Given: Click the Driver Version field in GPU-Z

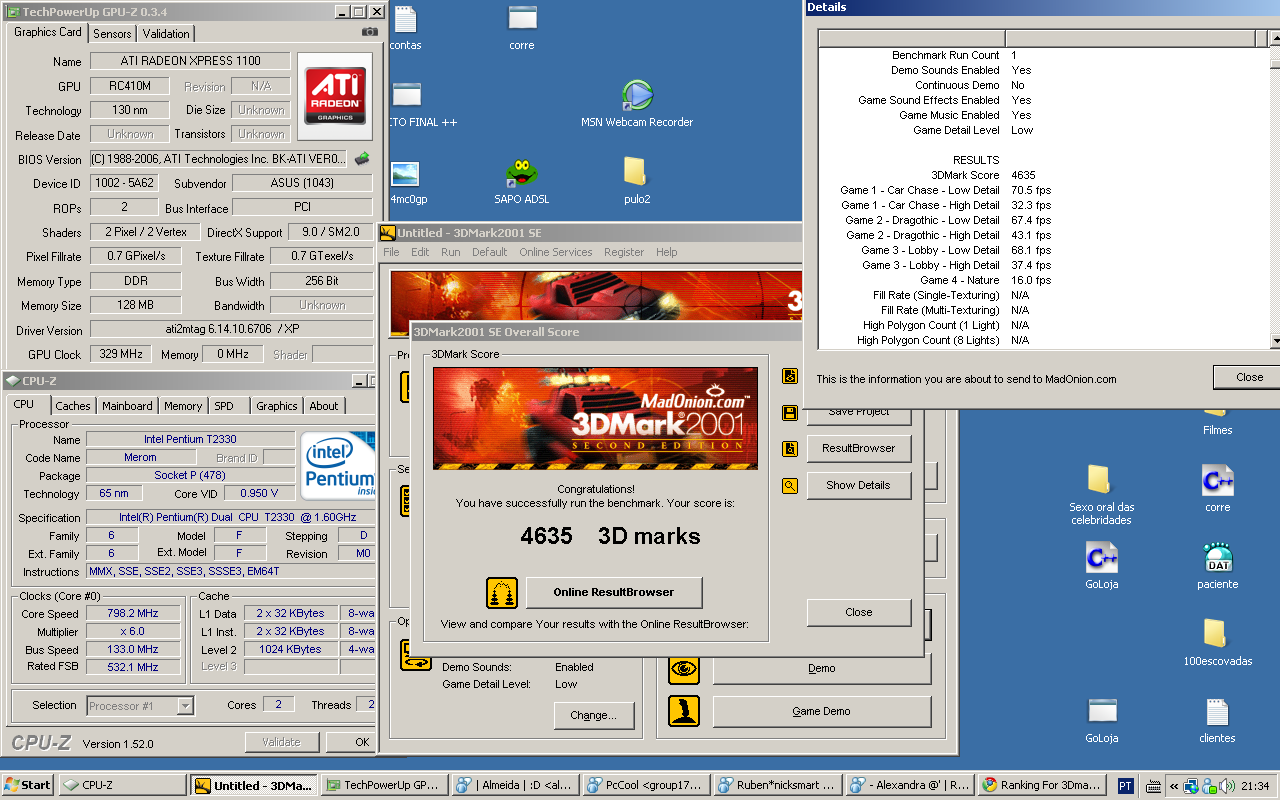Looking at the screenshot, I should pyautogui.click(x=231, y=330).
